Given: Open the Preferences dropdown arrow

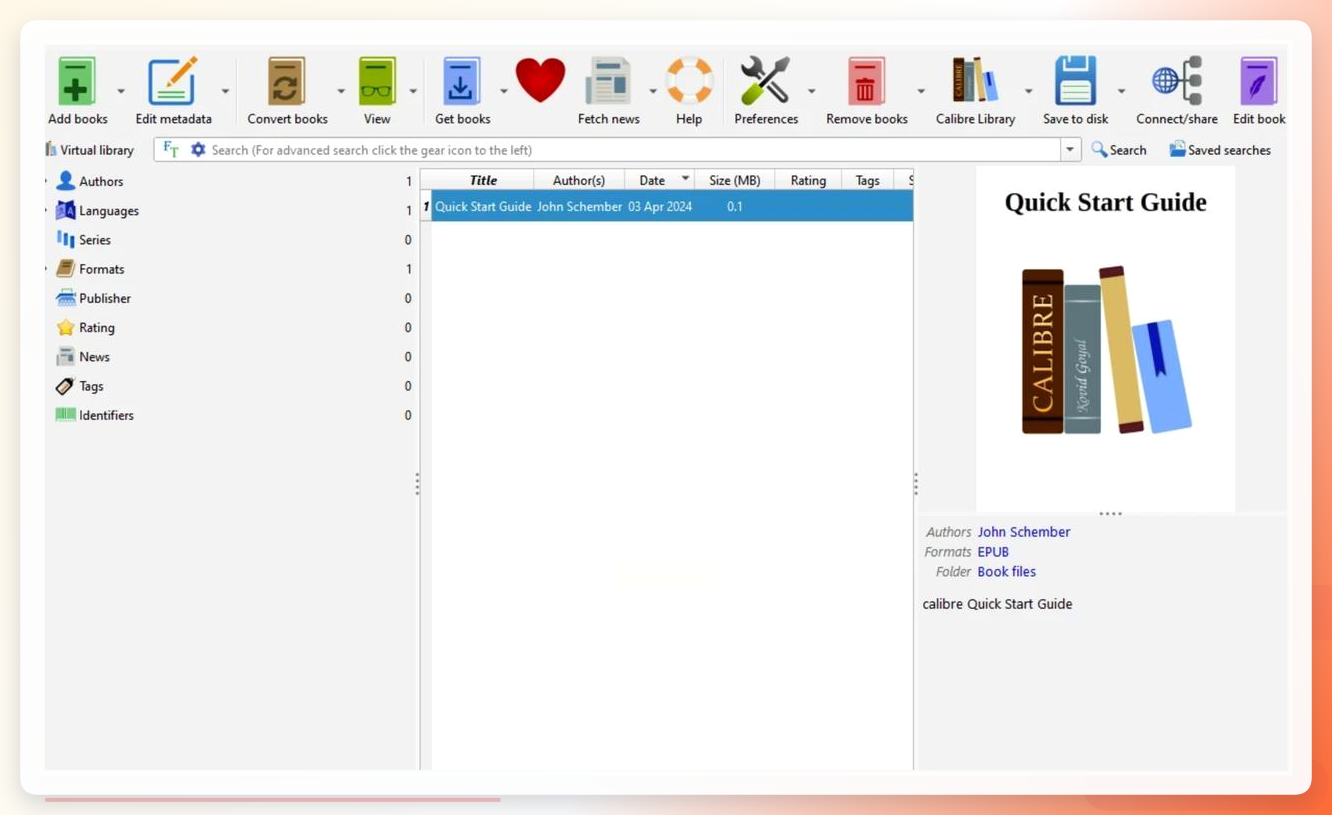Looking at the screenshot, I should pos(811,91).
